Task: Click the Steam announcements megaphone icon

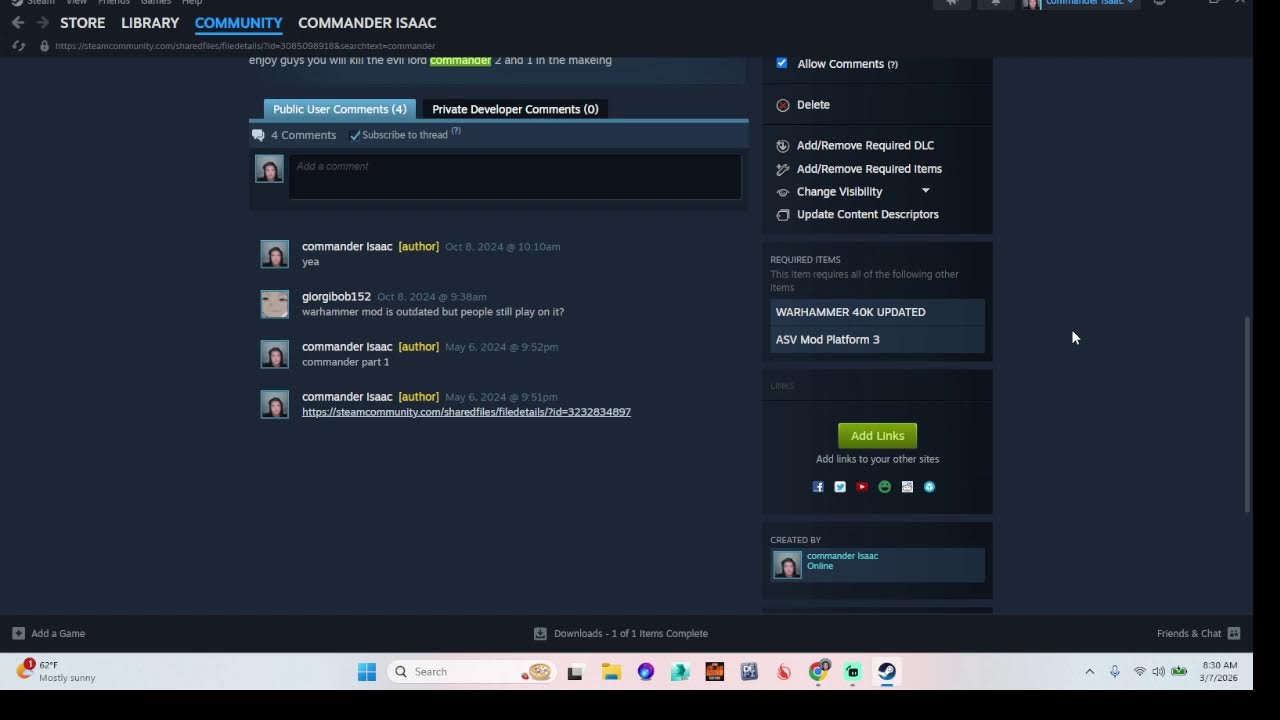Action: [x=951, y=3]
